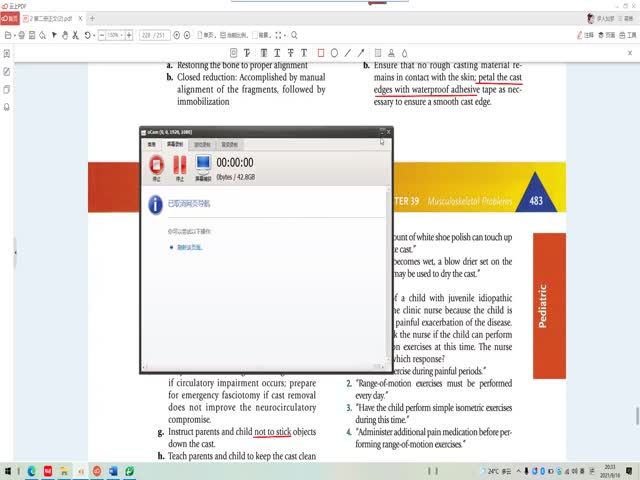
Task: Open the thumbnails sidebar panel icon
Action: [x=7, y=53]
